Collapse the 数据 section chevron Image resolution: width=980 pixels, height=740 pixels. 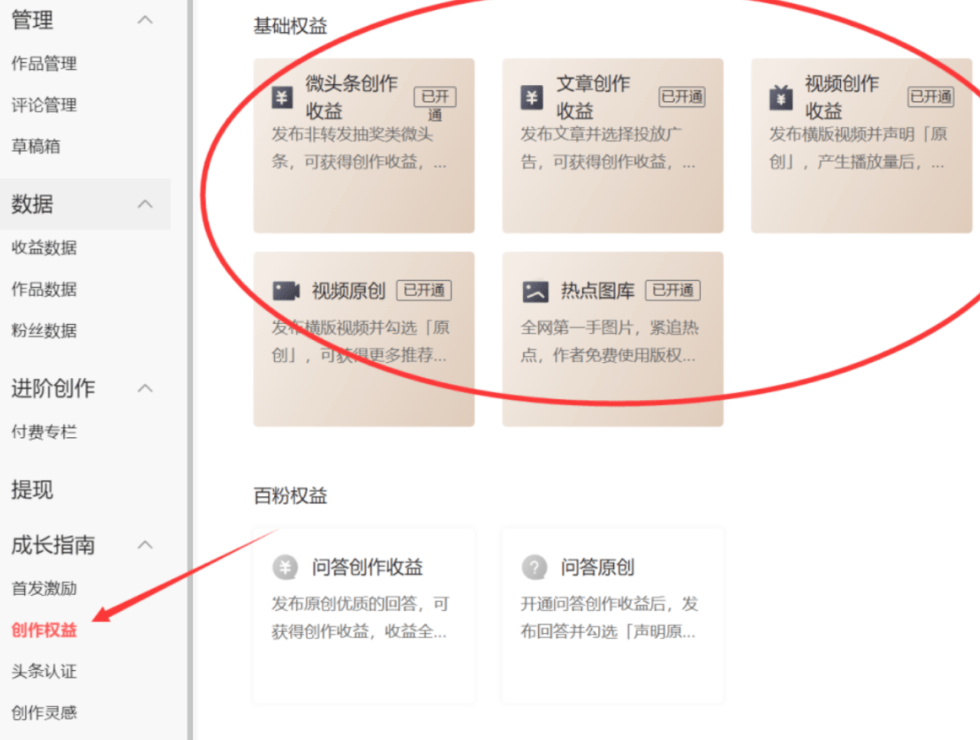point(145,204)
